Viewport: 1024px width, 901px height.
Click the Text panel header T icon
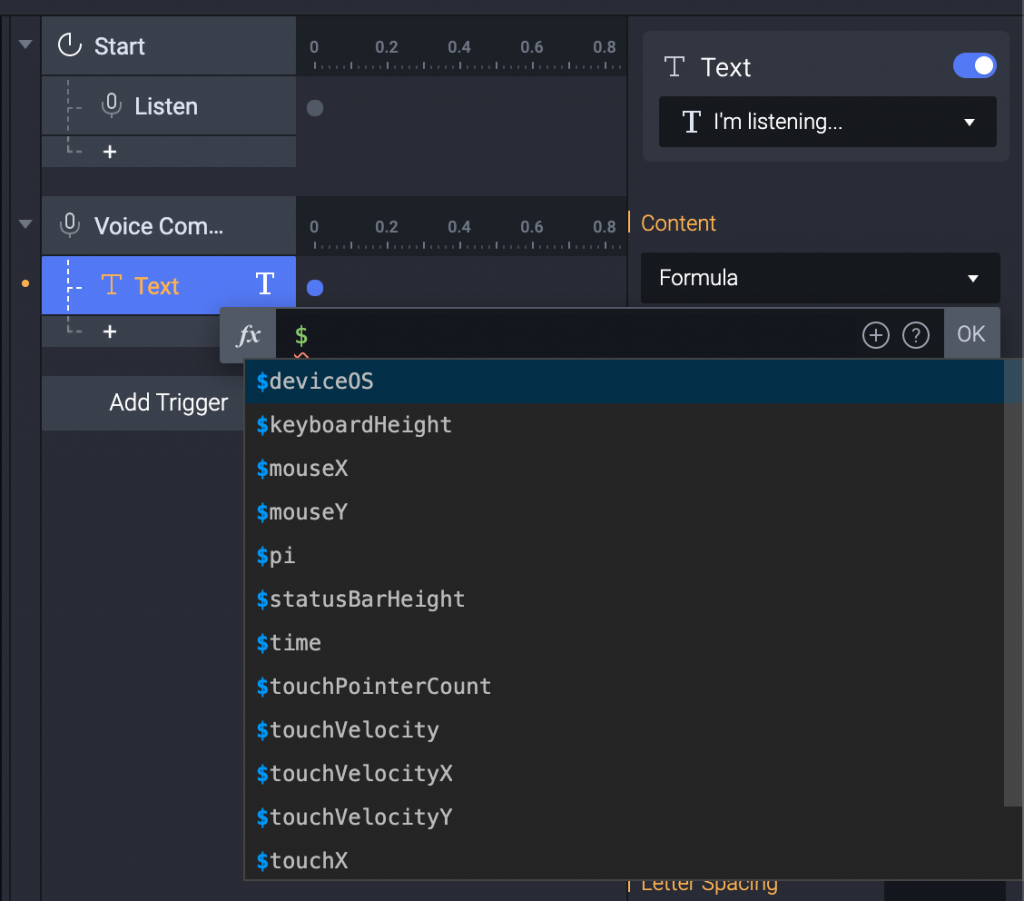click(675, 67)
